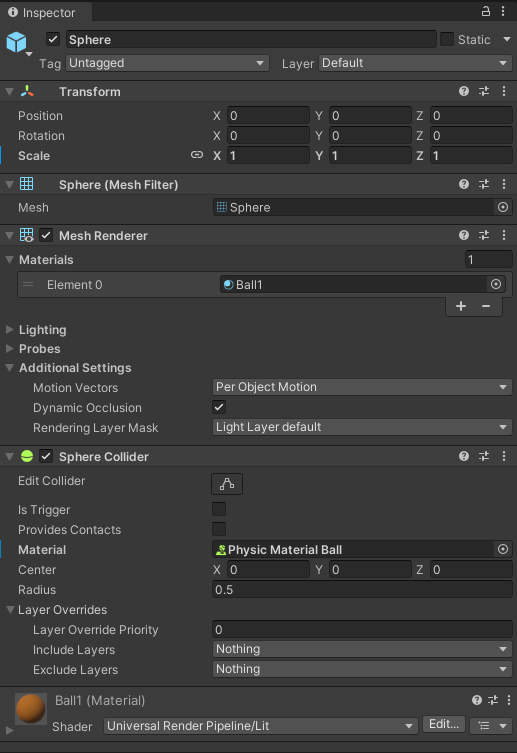This screenshot has height=753, width=517.
Task: Disable the Sphere GameObject active checkbox
Action: [53, 39]
